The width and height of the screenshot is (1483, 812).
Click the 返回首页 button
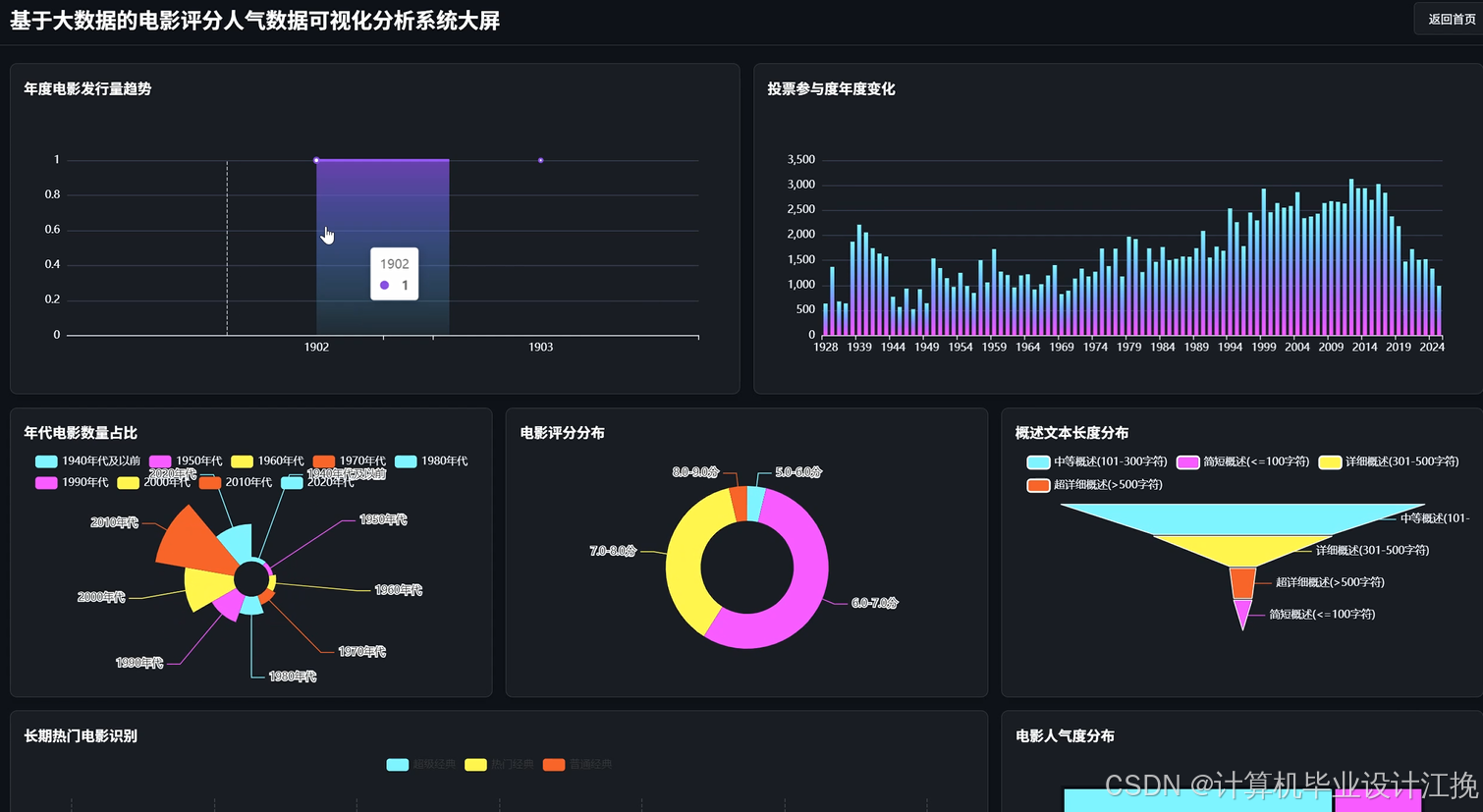tap(1451, 19)
